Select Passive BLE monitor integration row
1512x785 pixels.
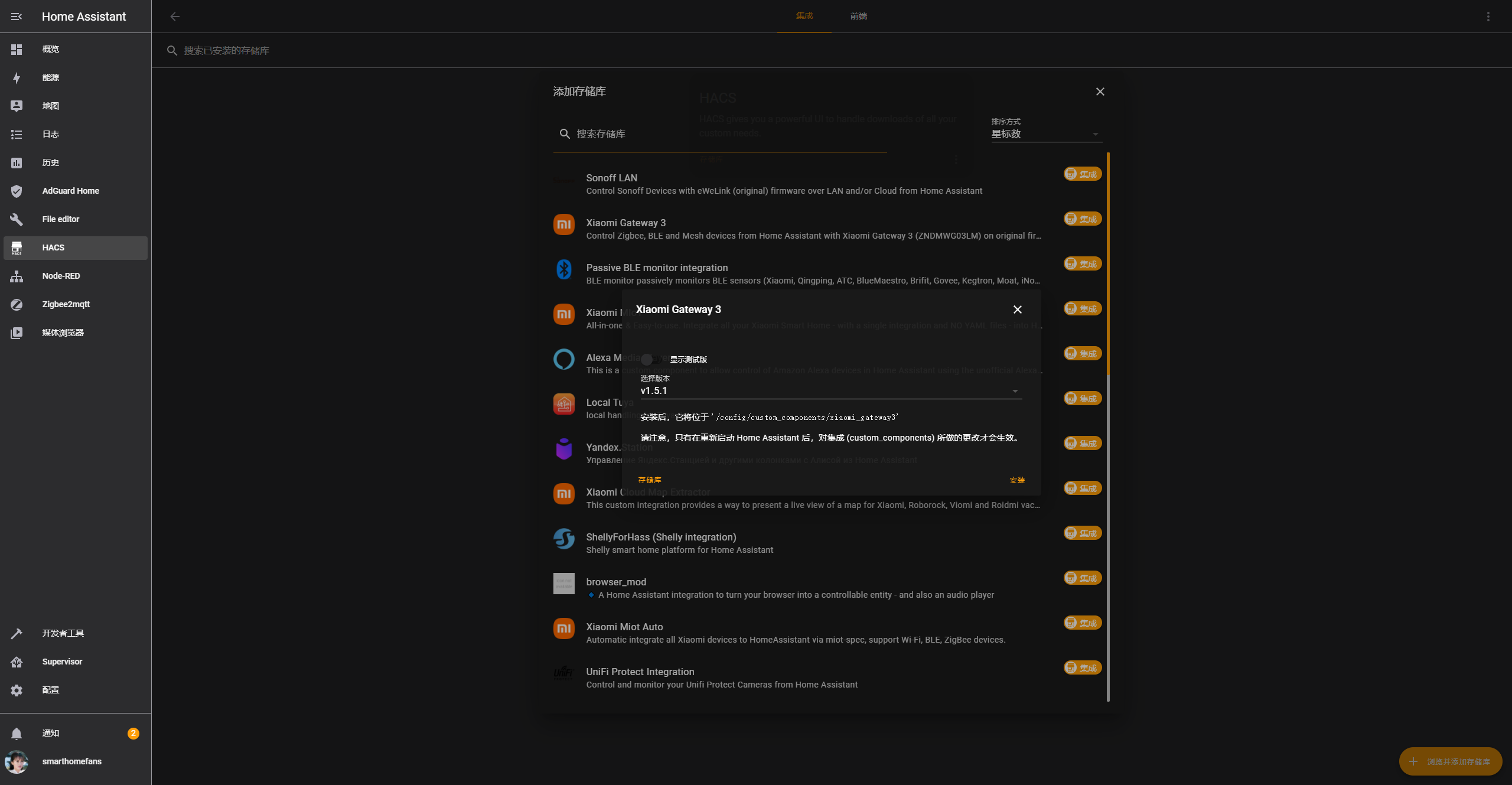pos(827,274)
